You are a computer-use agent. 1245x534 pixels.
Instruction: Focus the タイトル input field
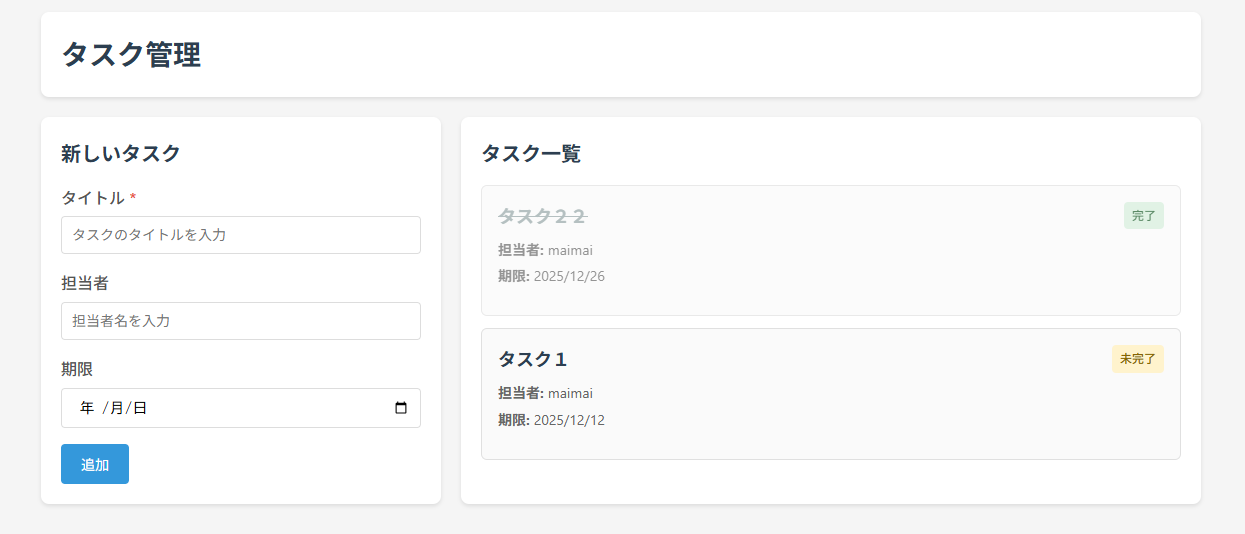tap(240, 235)
